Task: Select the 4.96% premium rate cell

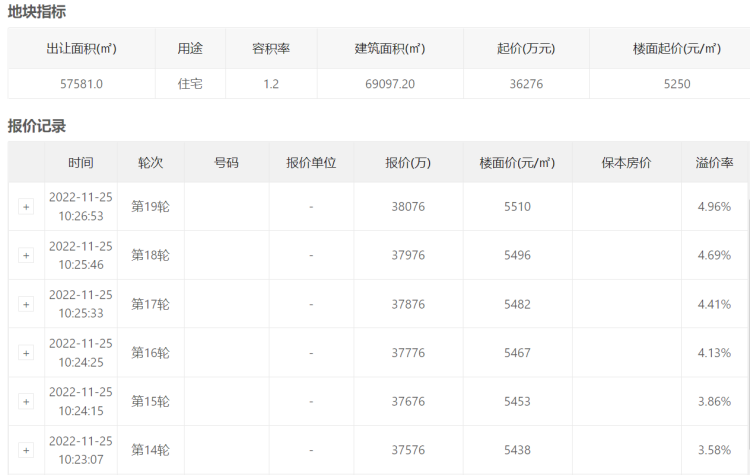Action: 714,207
